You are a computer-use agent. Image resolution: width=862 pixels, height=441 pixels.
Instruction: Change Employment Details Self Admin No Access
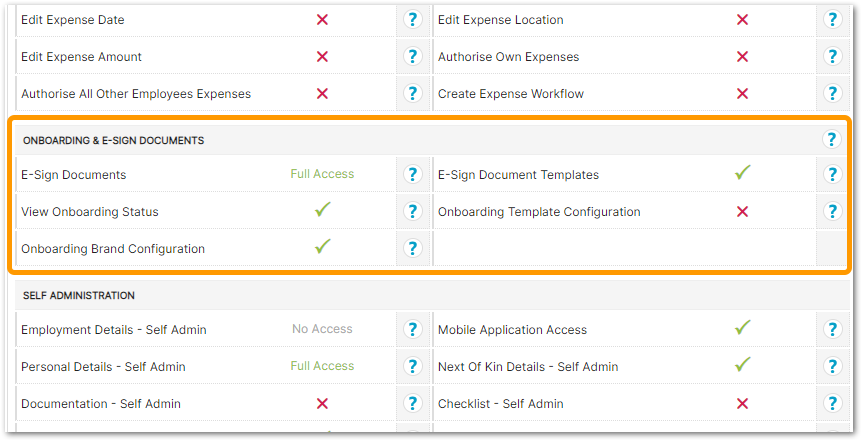pos(322,329)
